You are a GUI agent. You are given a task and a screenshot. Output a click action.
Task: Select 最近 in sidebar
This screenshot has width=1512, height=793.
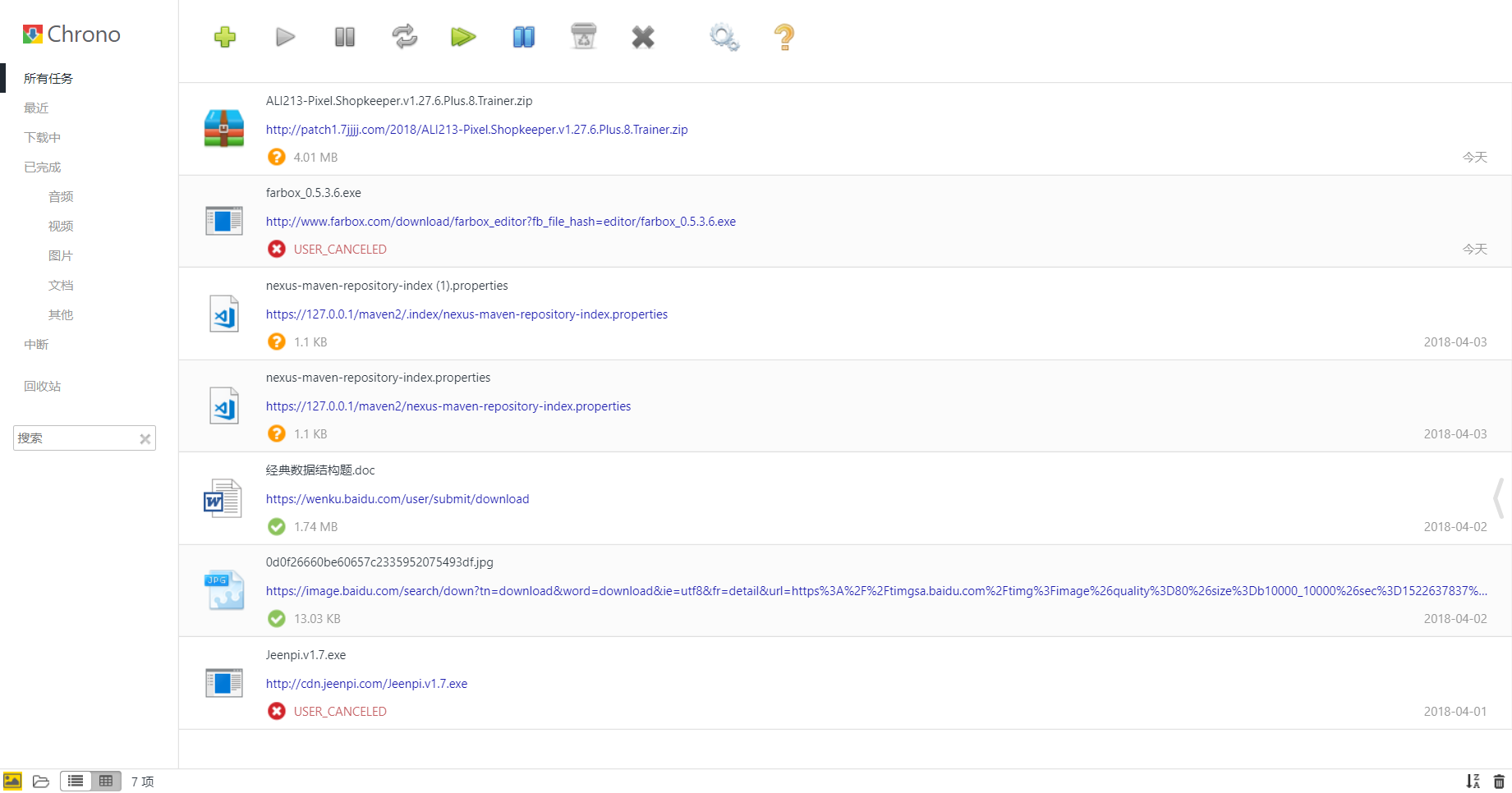(x=36, y=108)
